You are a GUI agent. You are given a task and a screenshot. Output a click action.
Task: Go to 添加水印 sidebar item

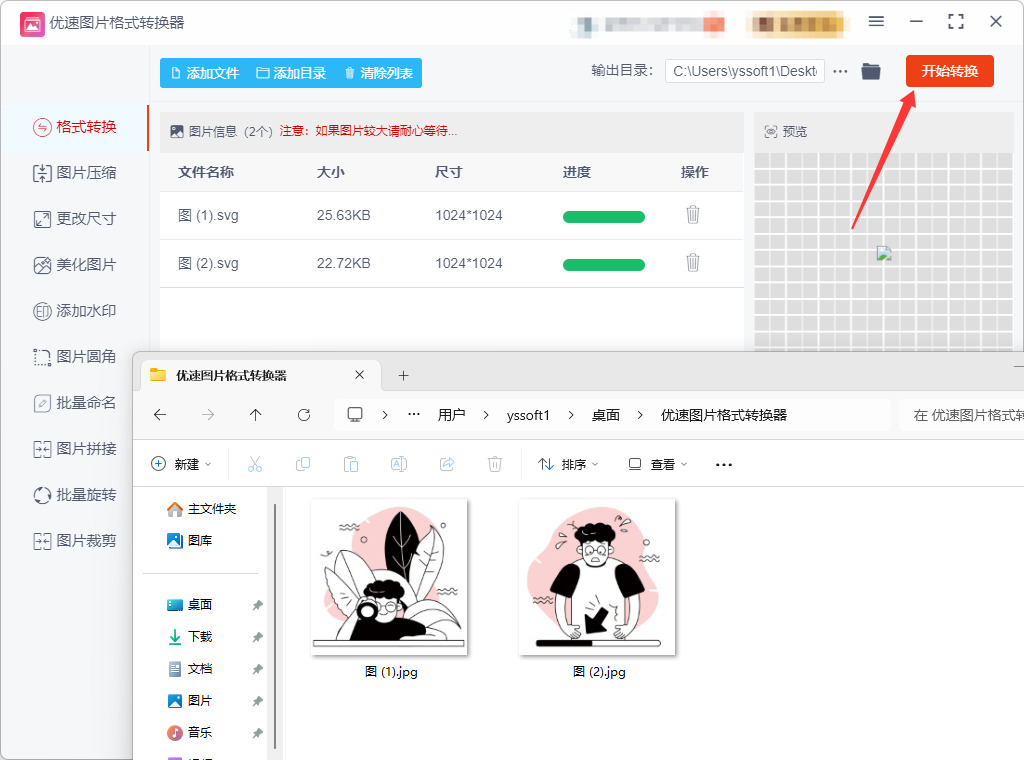pyautogui.click(x=75, y=311)
